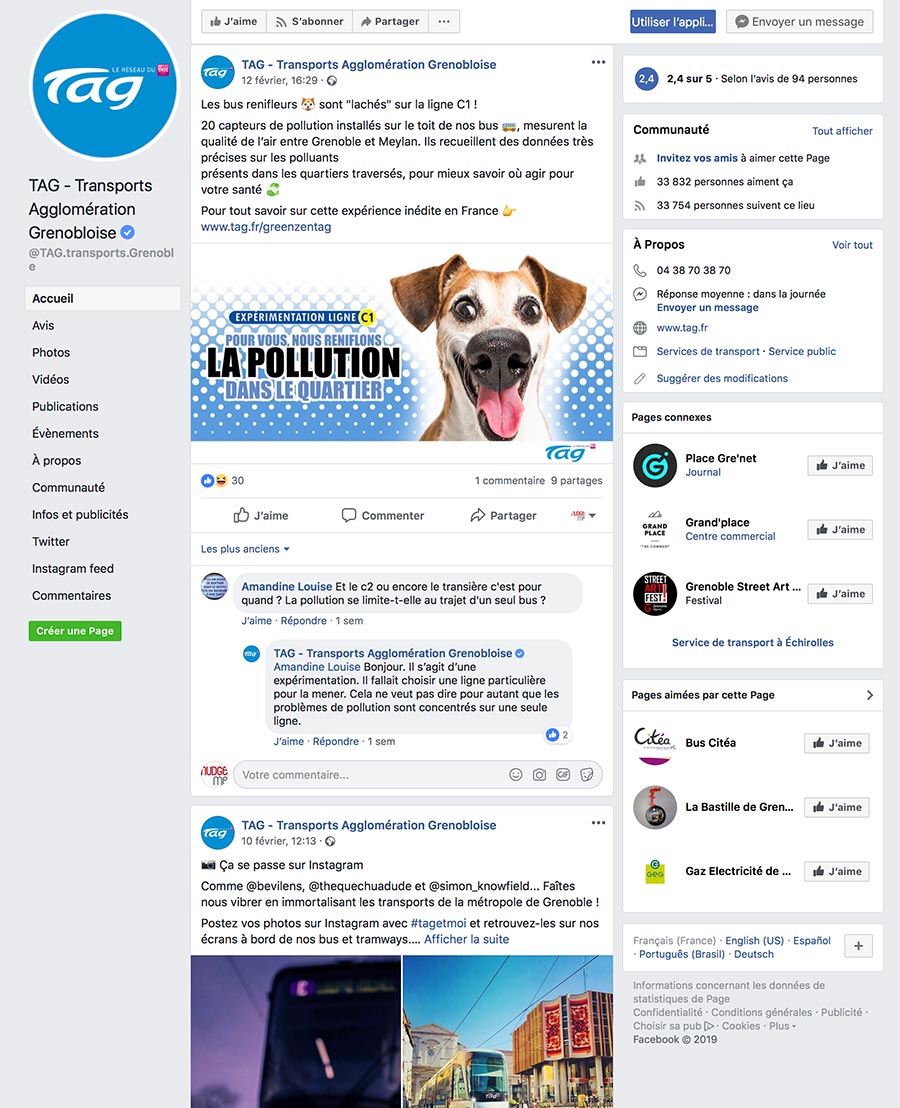Screen dimensions: 900x1108
Task: Click the like count bubble on TAG's reply
Action: [x=557, y=735]
